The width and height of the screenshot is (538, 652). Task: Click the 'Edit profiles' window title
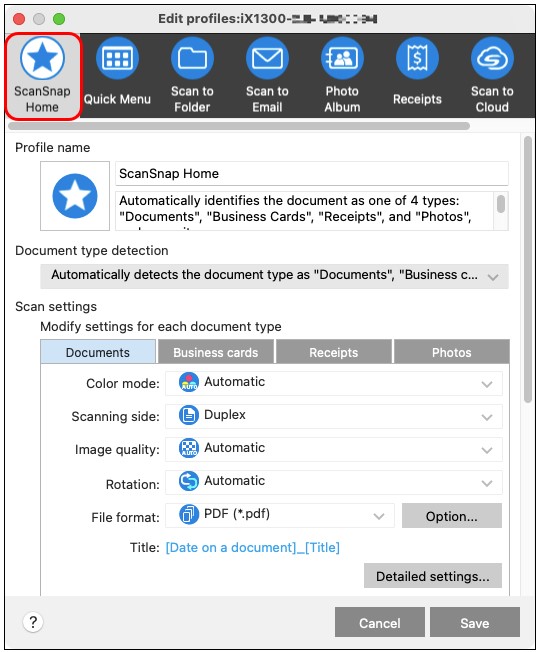[x=268, y=19]
